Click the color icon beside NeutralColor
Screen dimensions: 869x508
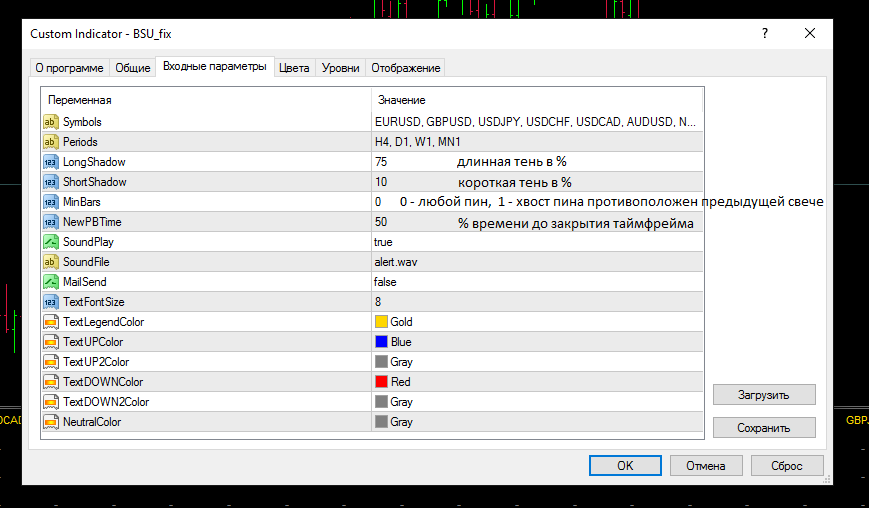50,422
